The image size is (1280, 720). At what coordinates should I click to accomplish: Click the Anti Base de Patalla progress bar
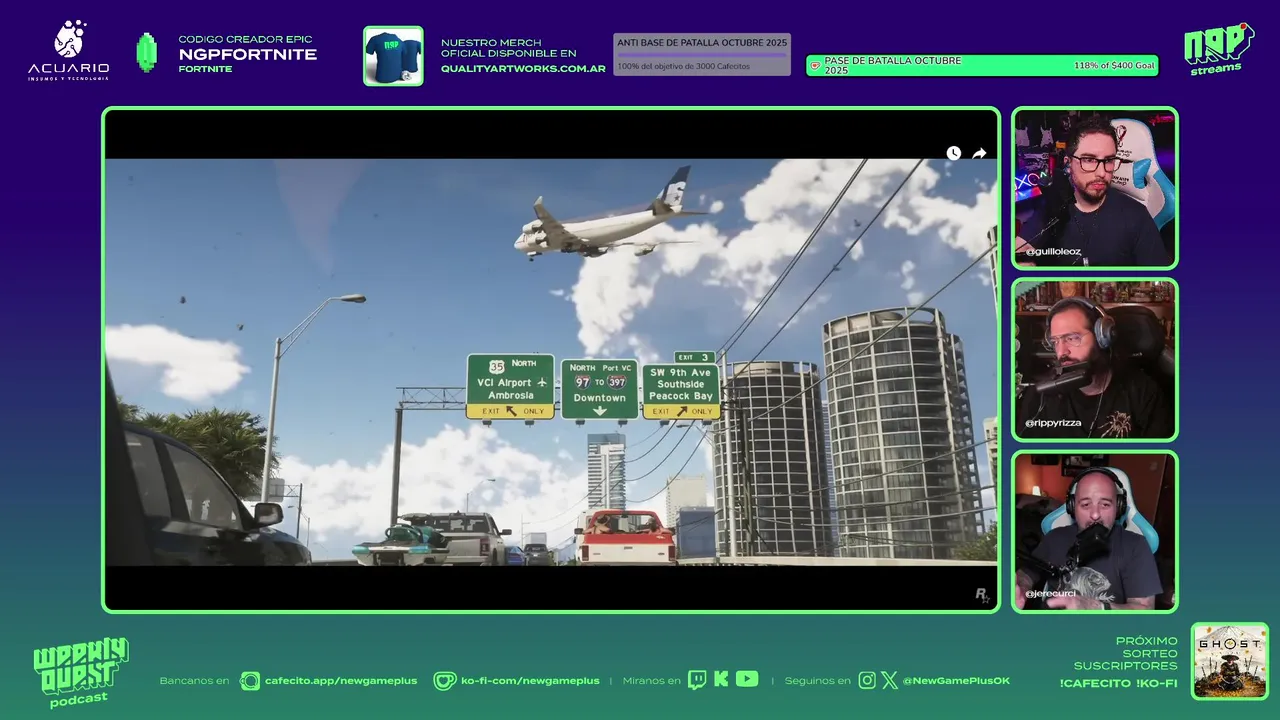(702, 55)
